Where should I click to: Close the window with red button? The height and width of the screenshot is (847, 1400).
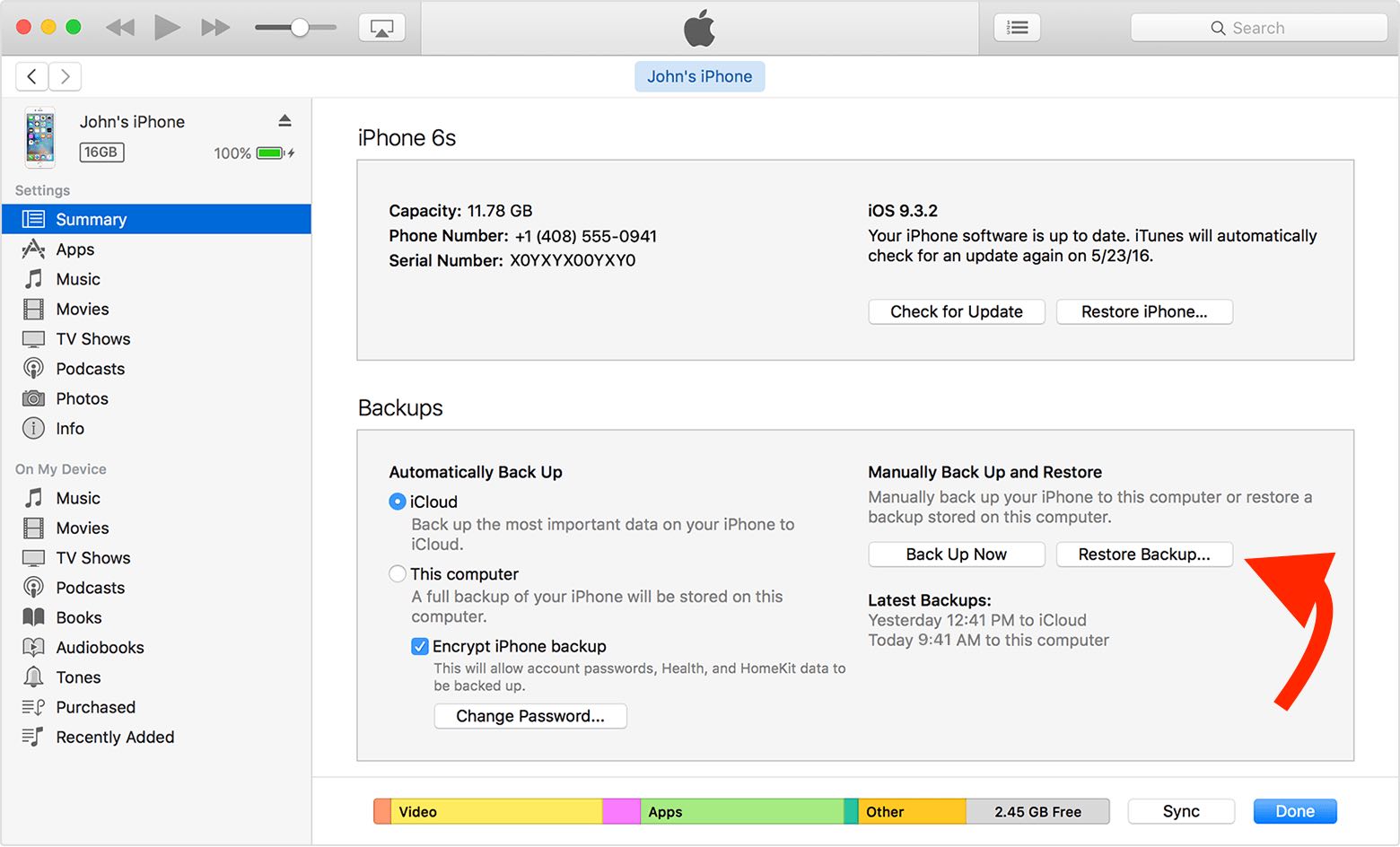click(24, 27)
